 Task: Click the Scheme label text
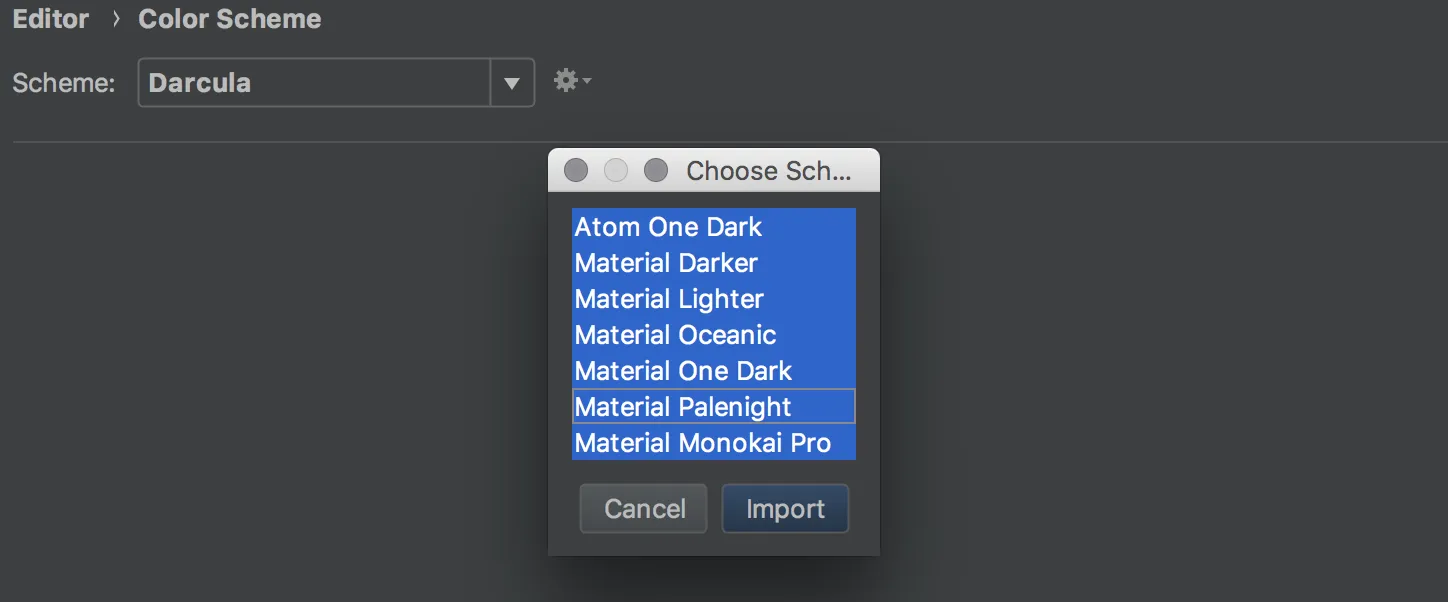[64, 83]
